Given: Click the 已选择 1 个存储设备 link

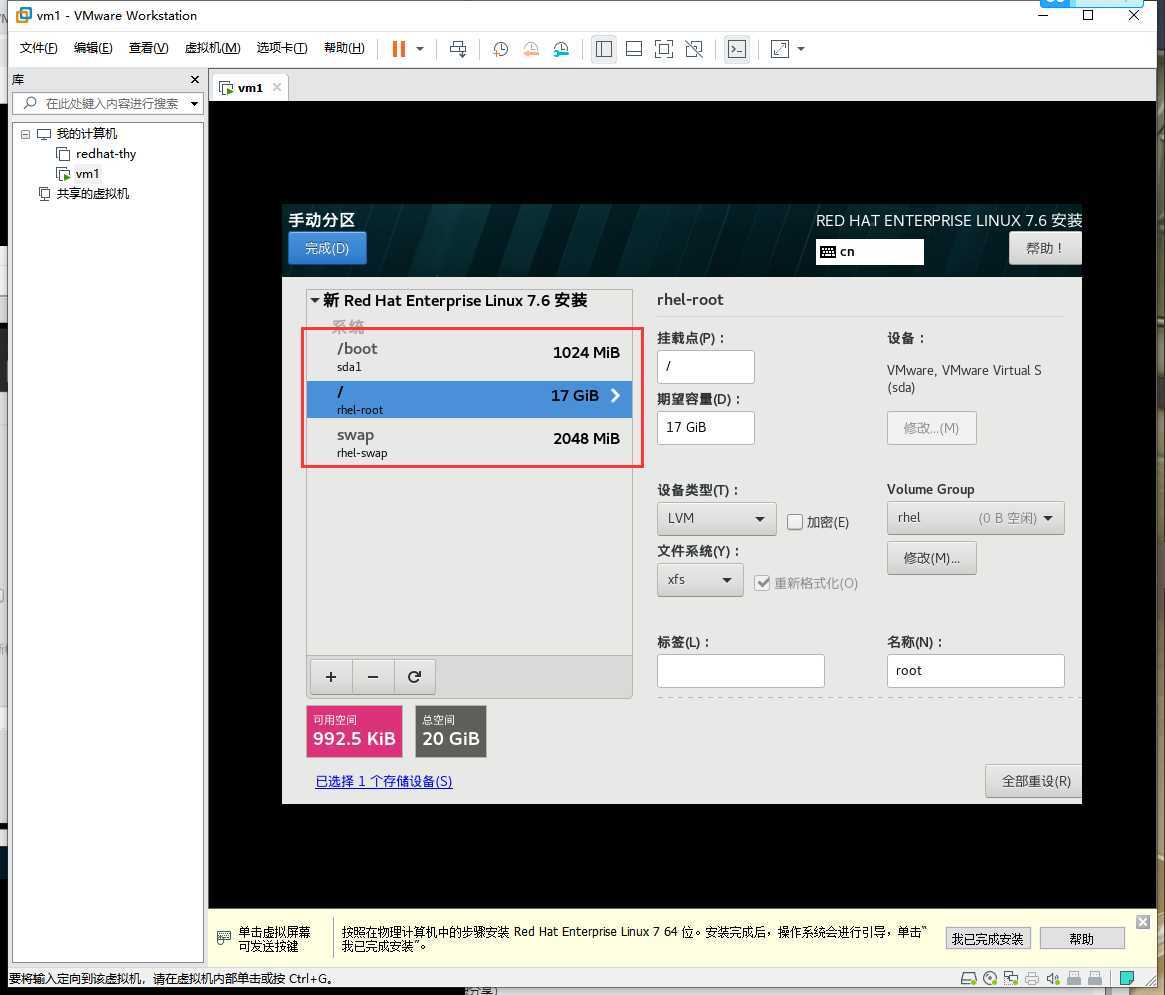Looking at the screenshot, I should click(383, 781).
